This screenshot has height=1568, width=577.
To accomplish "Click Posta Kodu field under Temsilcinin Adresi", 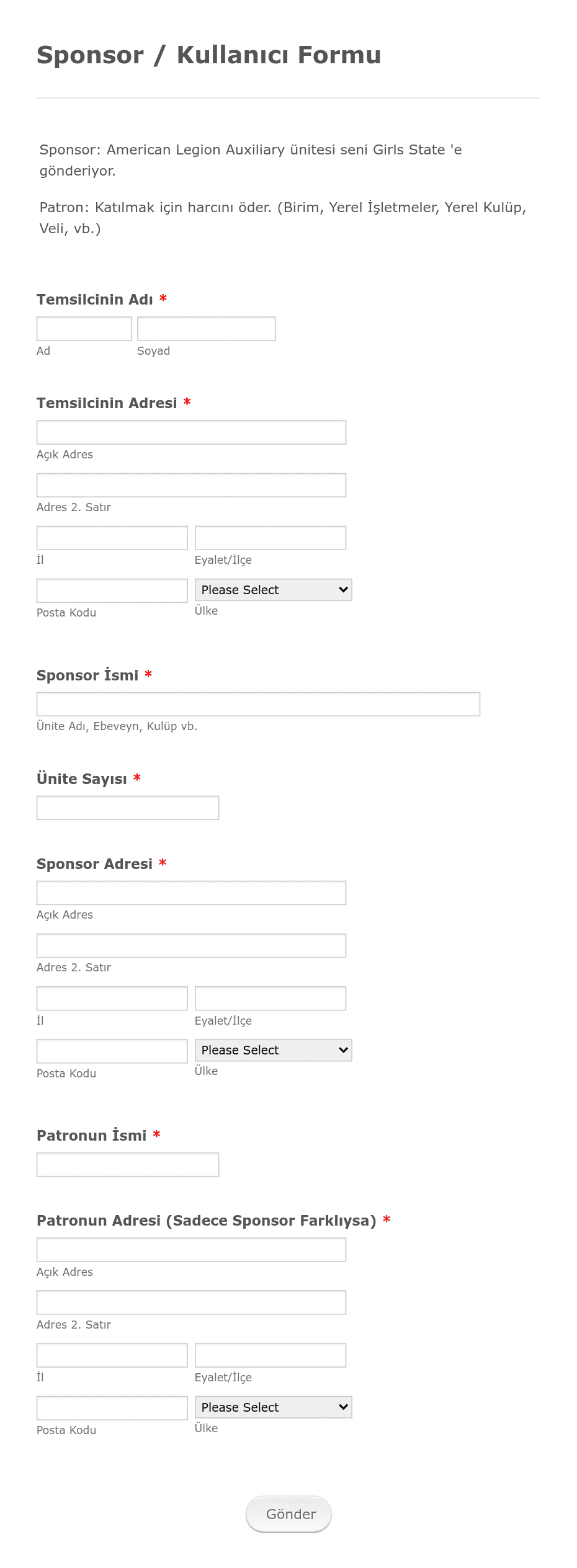I will pos(112,590).
